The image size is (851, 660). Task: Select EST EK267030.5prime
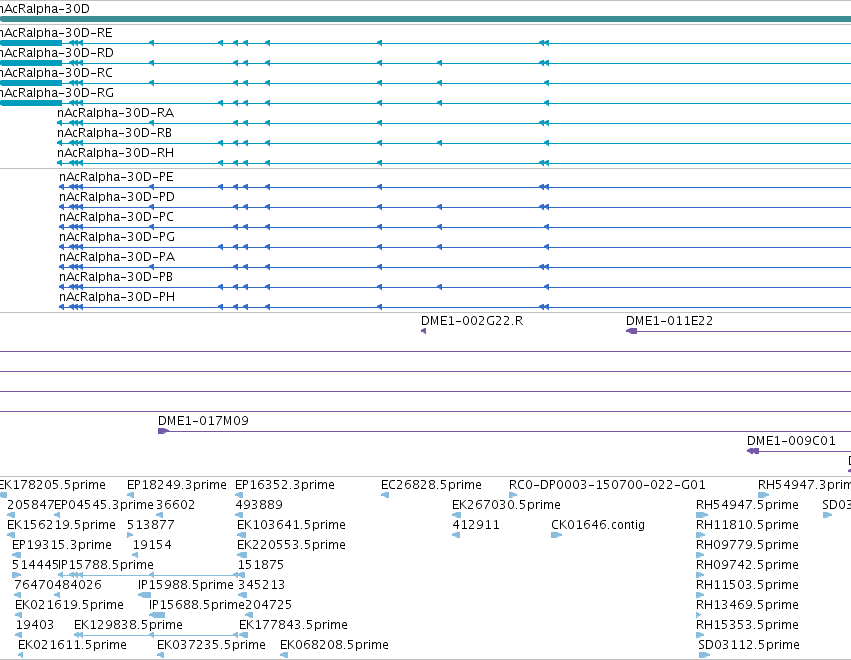click(506, 505)
